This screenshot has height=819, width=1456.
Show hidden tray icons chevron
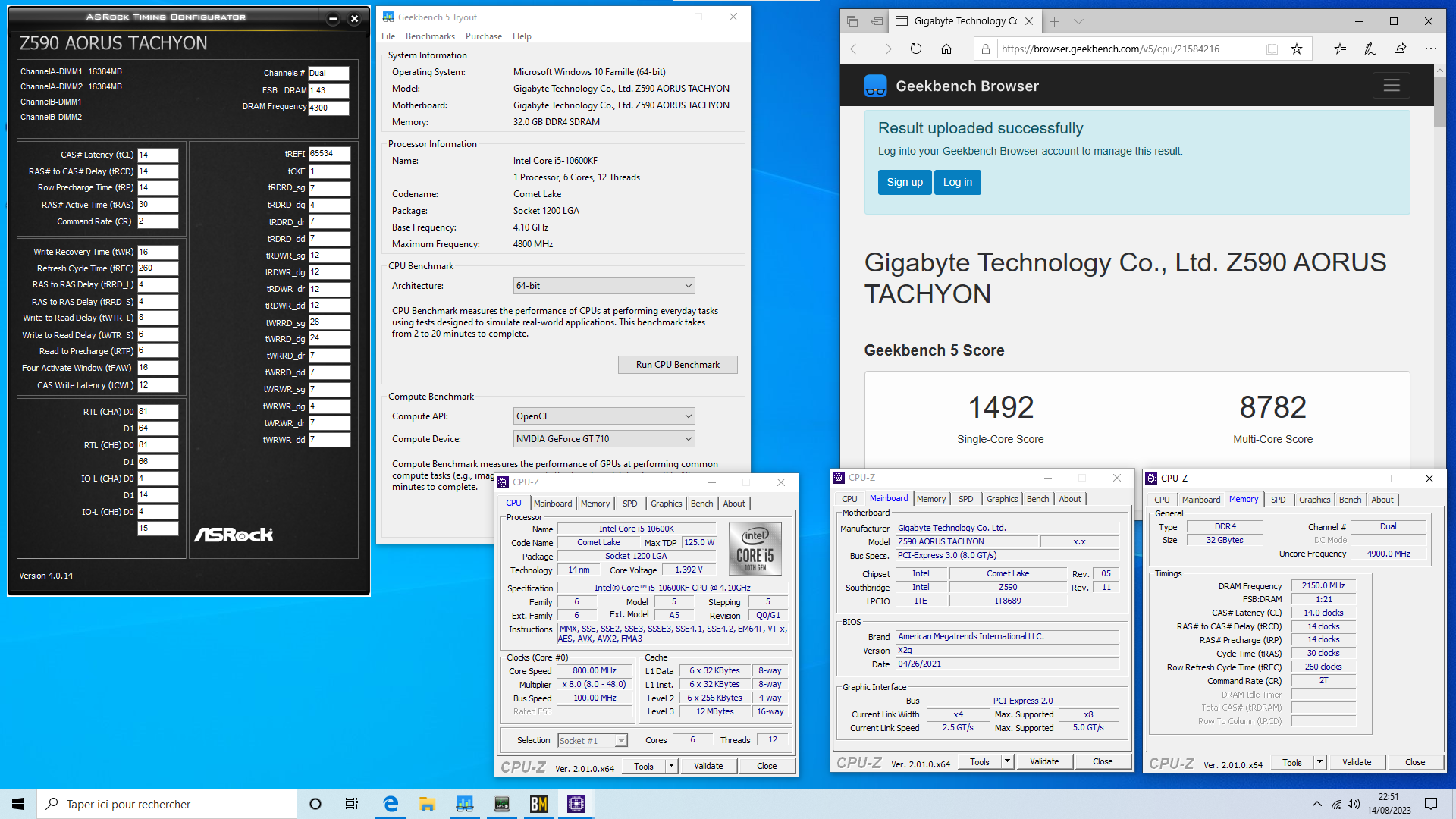coord(1316,804)
